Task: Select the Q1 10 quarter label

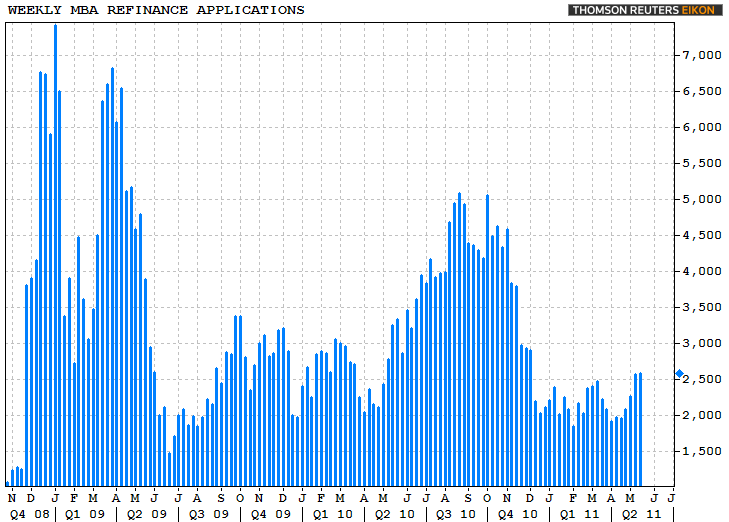Action: (x=332, y=514)
